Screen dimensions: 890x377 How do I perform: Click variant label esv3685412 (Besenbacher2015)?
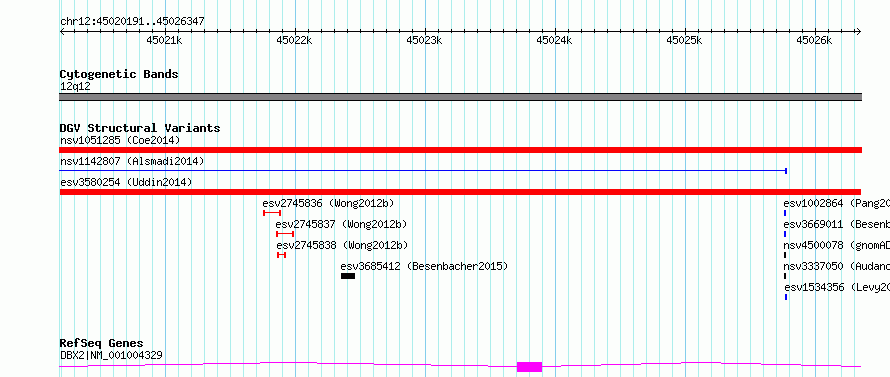(424, 266)
